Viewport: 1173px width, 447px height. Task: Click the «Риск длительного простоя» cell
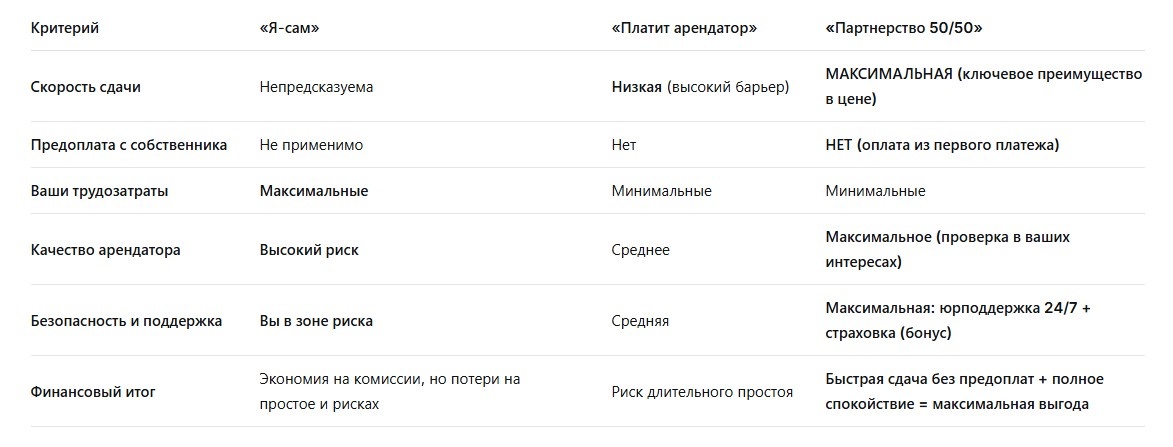[702, 391]
